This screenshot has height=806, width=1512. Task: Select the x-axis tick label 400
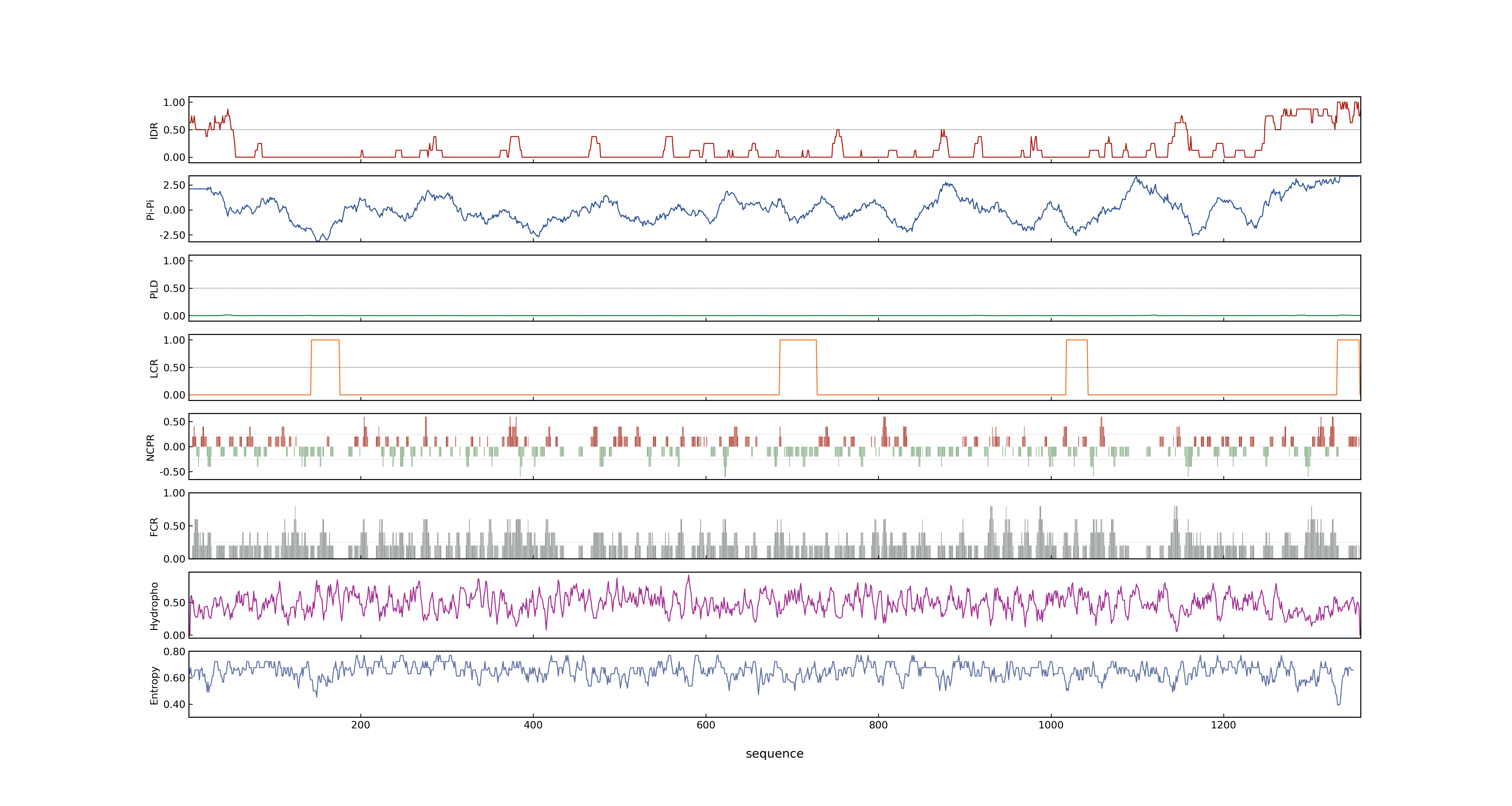pyautogui.click(x=533, y=725)
